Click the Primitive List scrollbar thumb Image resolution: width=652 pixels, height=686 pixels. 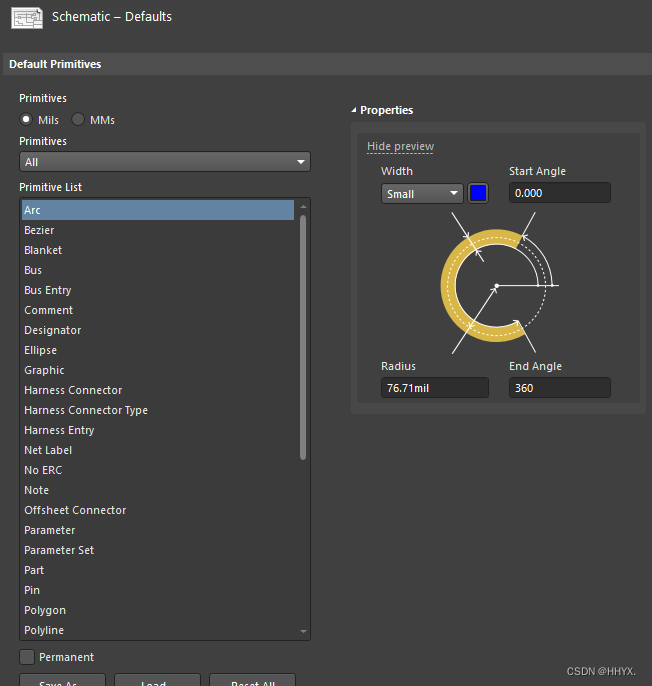tap(303, 337)
